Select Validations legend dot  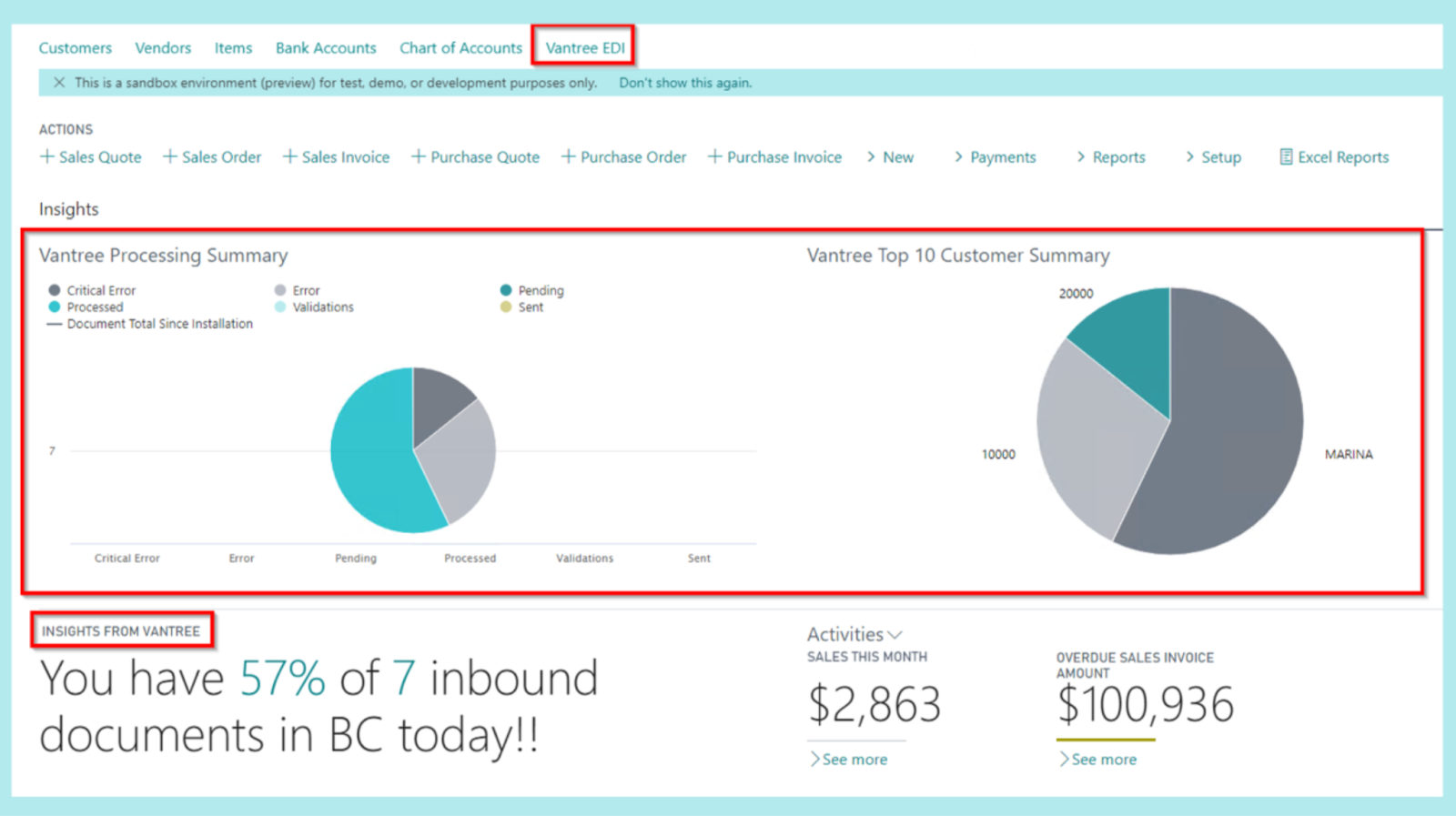point(280,307)
